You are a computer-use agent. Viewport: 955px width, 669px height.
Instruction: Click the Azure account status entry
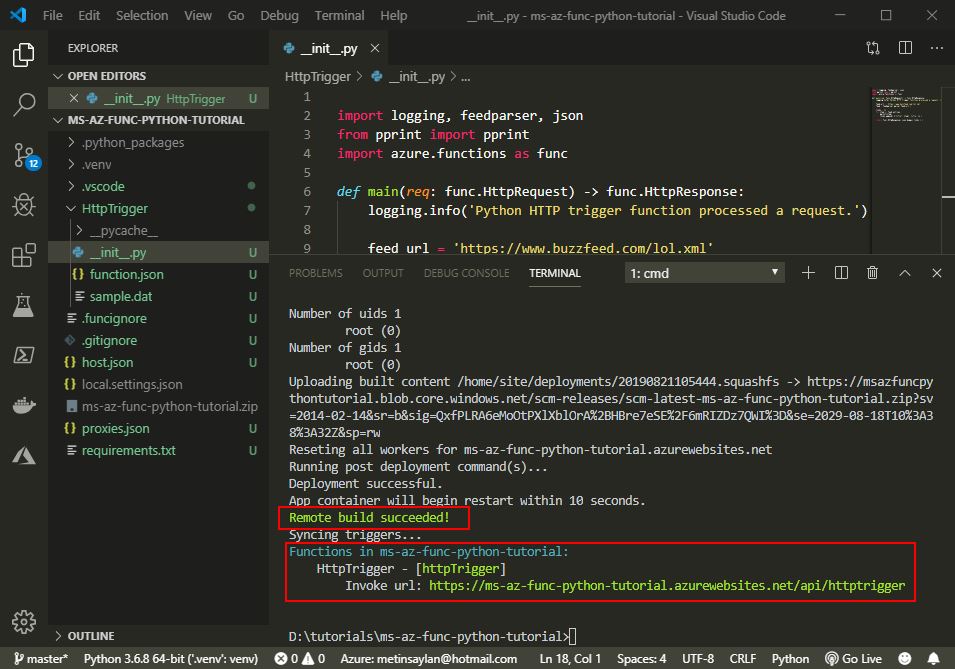(x=428, y=659)
